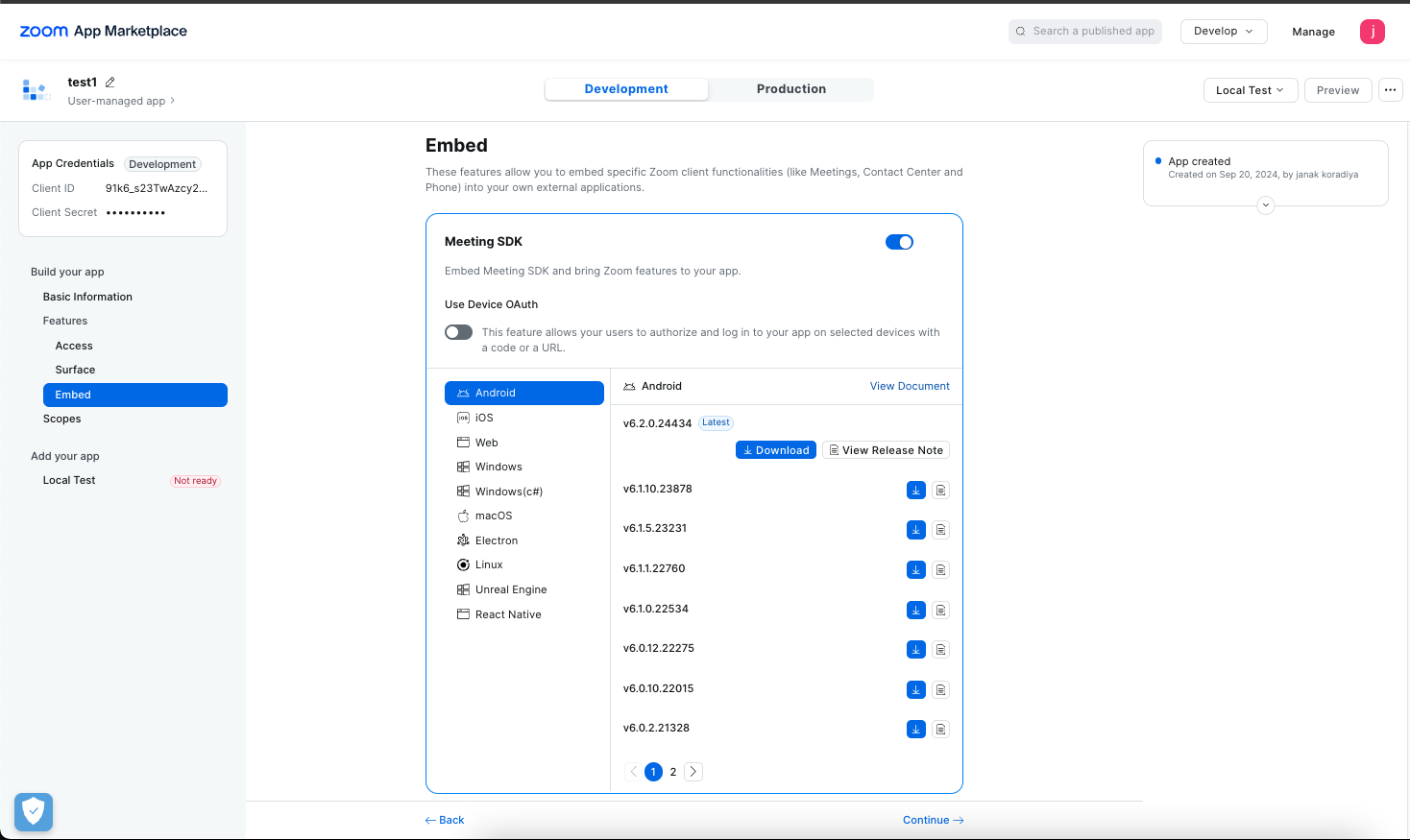Open the Surface sidebar item
The height and width of the screenshot is (840, 1410).
[x=75, y=371]
